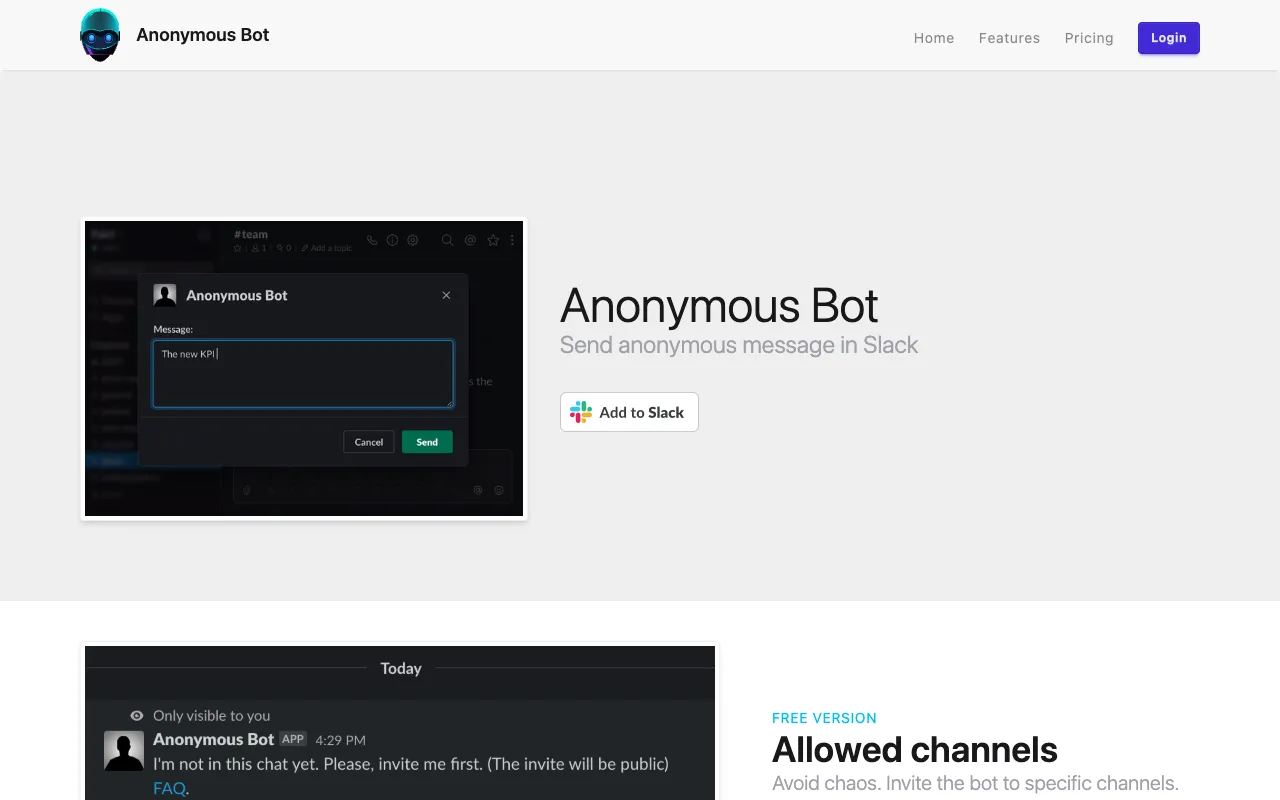Click the settings gear icon in the #team header
The image size is (1280, 800).
412,240
